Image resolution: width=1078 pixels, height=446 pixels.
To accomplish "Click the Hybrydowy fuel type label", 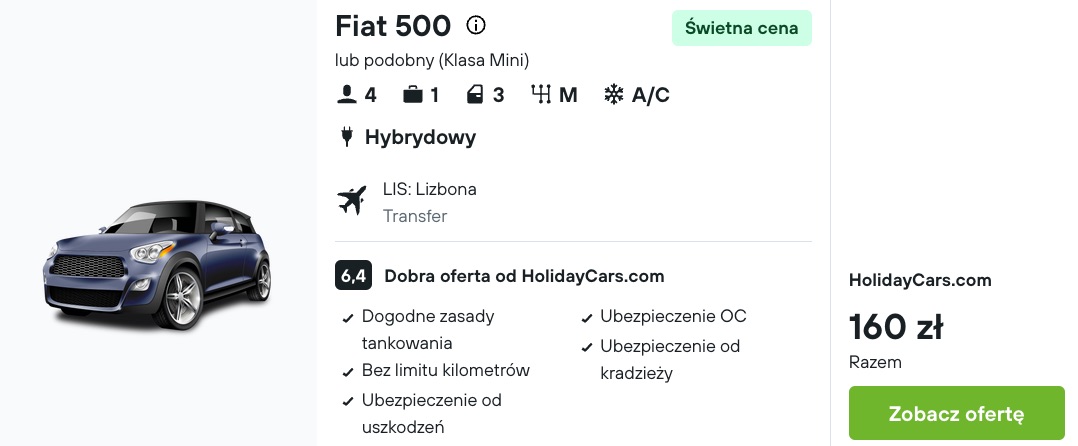I will [420, 137].
